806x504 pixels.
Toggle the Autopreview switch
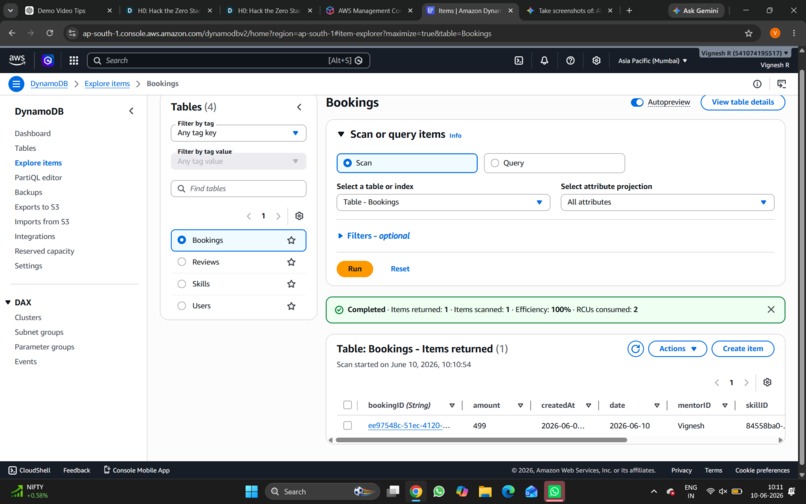[637, 102]
